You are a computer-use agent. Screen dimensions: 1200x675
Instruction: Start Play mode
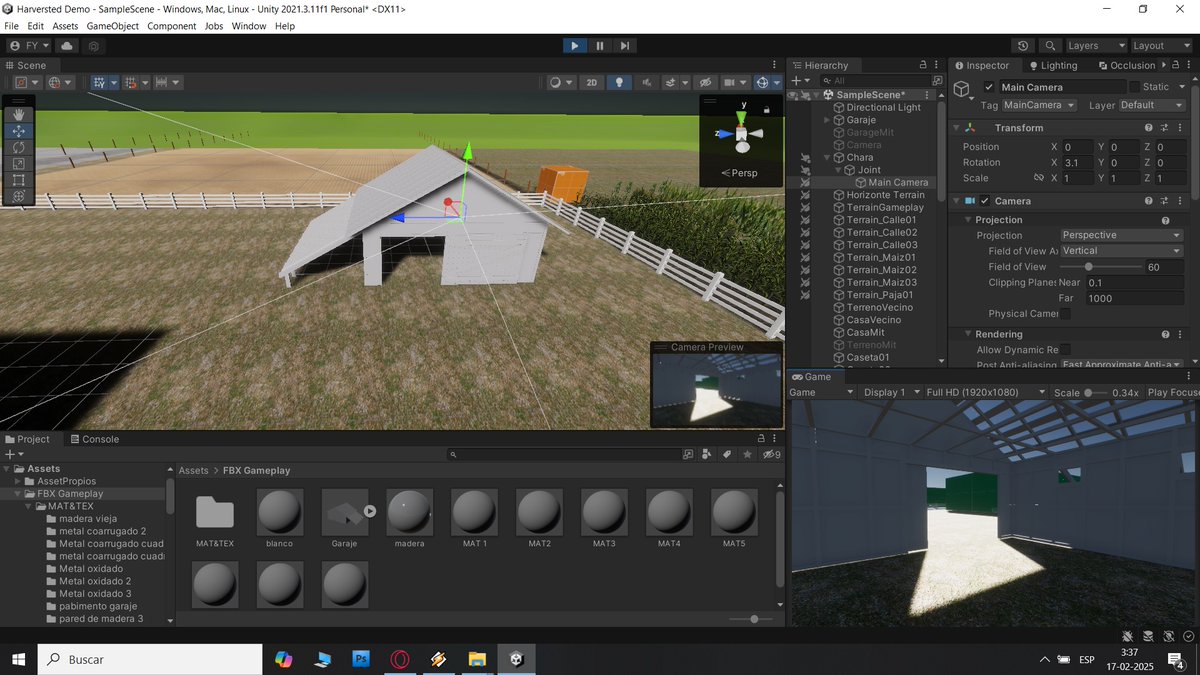(x=574, y=45)
